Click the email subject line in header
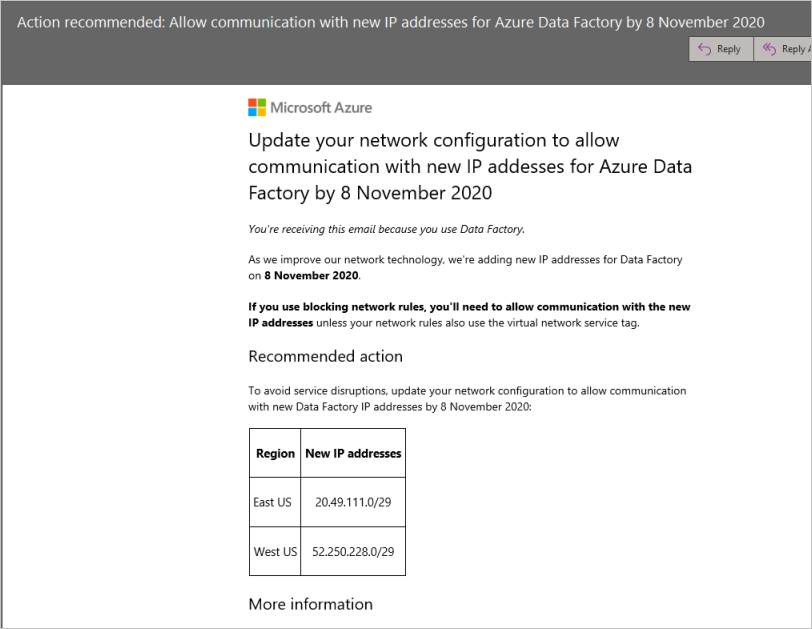 pyautogui.click(x=391, y=22)
